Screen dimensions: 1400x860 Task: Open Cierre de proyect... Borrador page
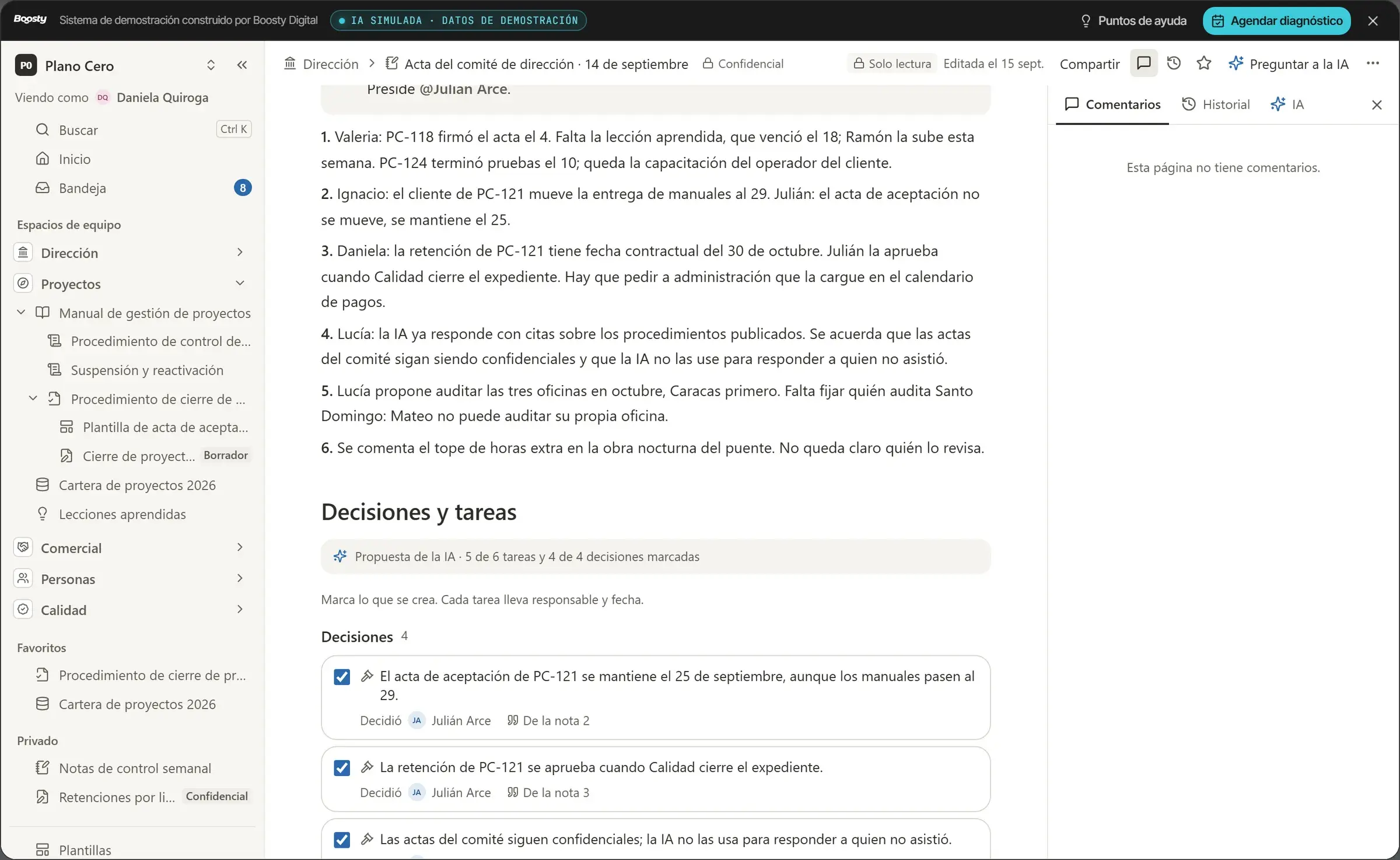pos(155,456)
